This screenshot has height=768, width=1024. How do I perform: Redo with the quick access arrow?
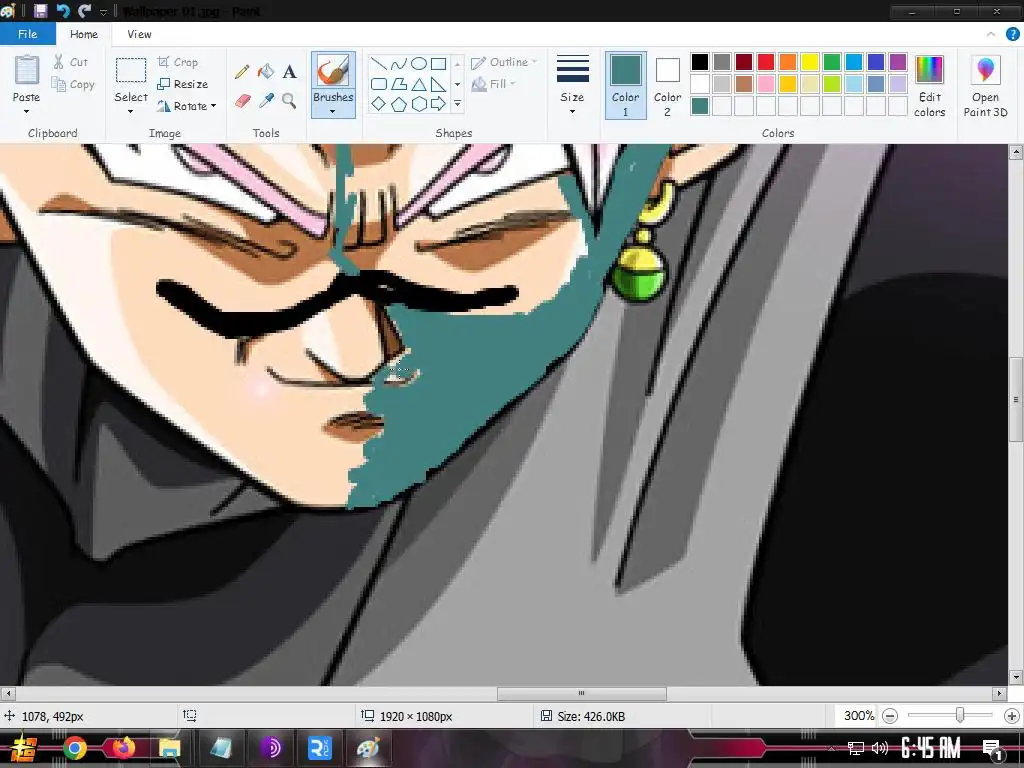[x=84, y=10]
